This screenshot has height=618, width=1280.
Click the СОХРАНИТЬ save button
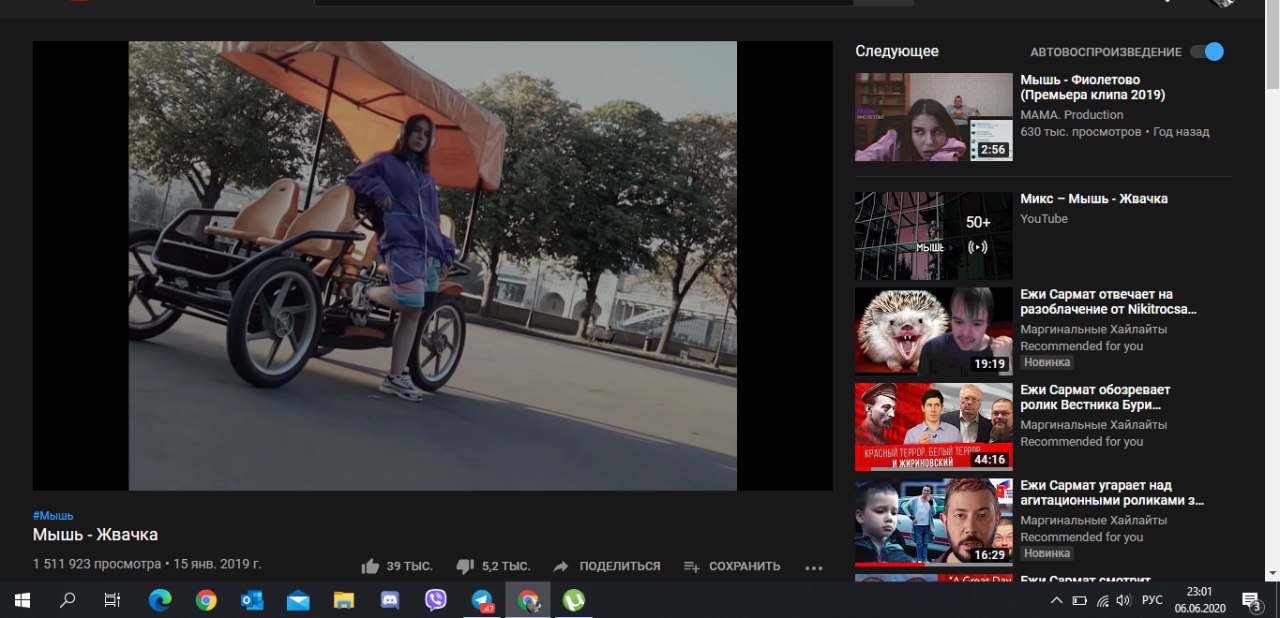(x=744, y=566)
